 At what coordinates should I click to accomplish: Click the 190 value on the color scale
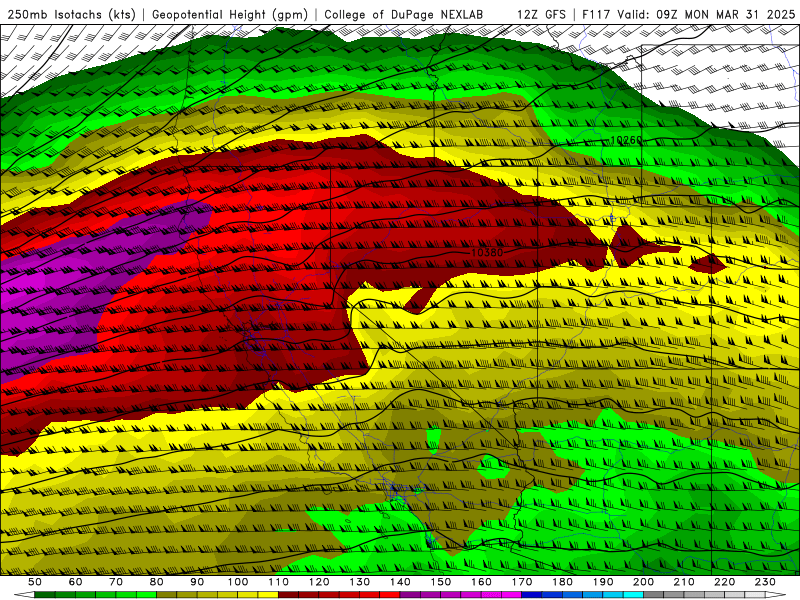[x=603, y=582]
